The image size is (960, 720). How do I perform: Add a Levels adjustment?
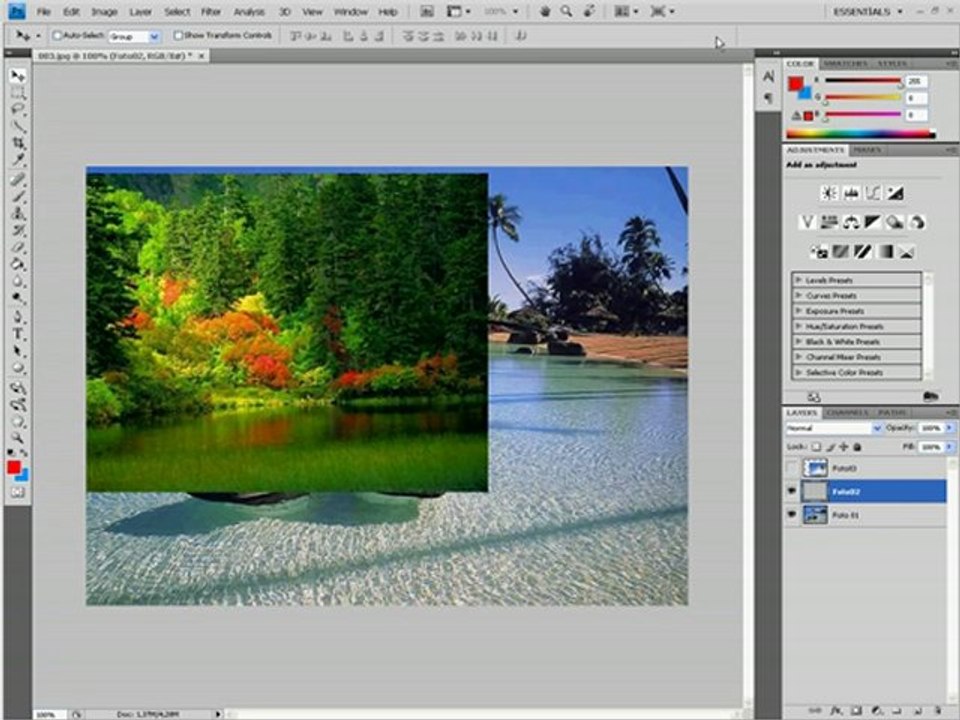851,193
